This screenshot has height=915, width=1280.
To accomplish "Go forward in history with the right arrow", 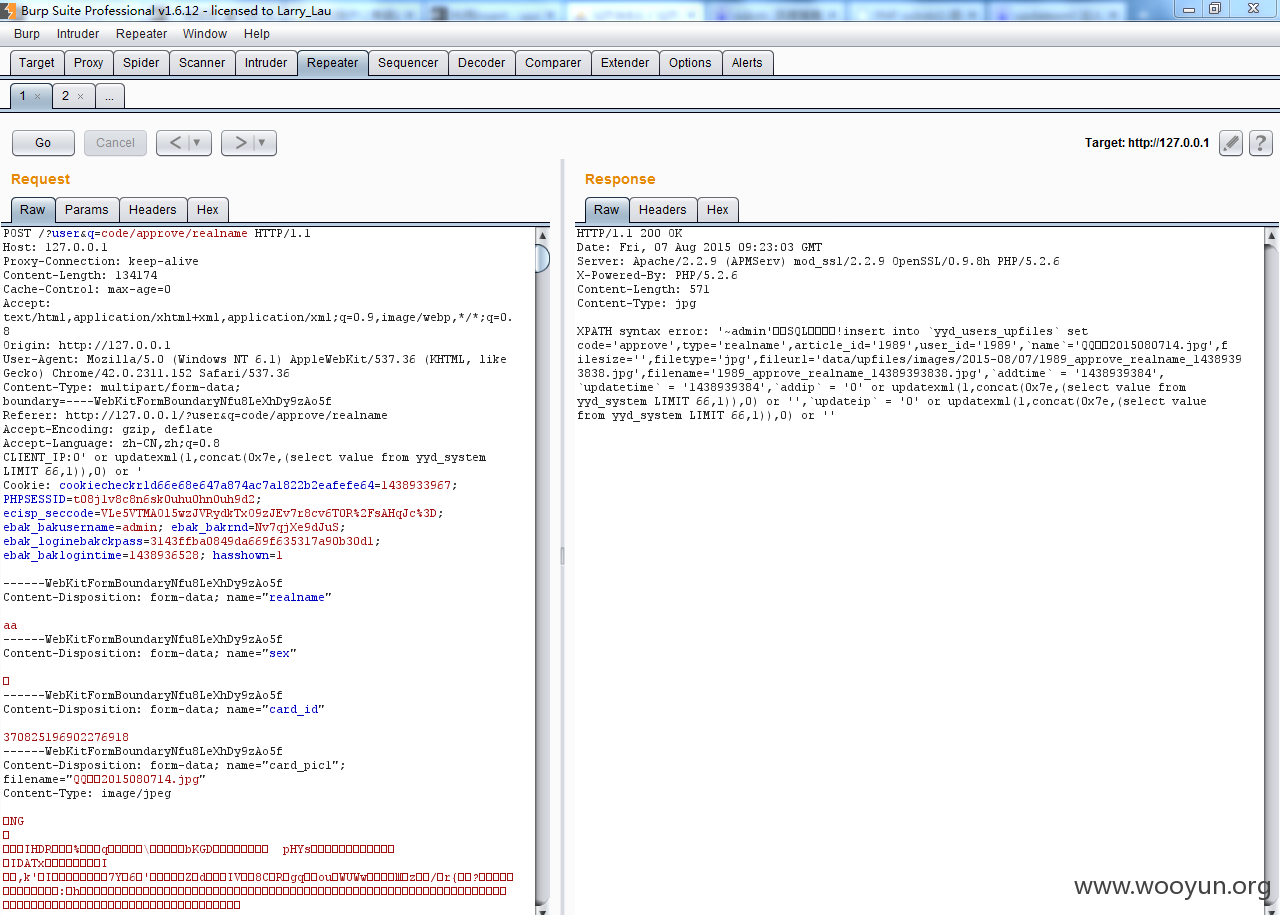I will coord(239,143).
